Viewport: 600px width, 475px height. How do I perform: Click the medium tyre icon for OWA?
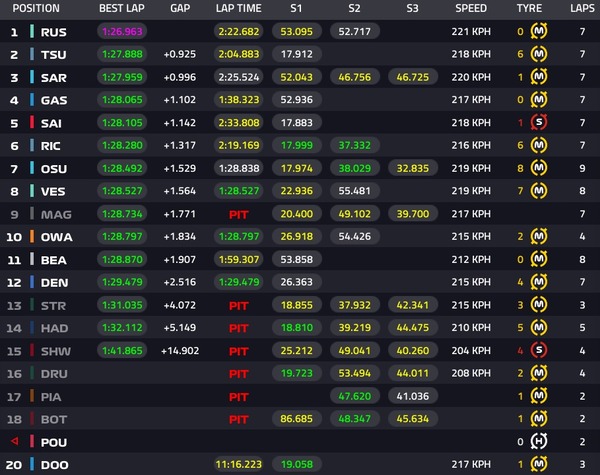pyautogui.click(x=539, y=236)
